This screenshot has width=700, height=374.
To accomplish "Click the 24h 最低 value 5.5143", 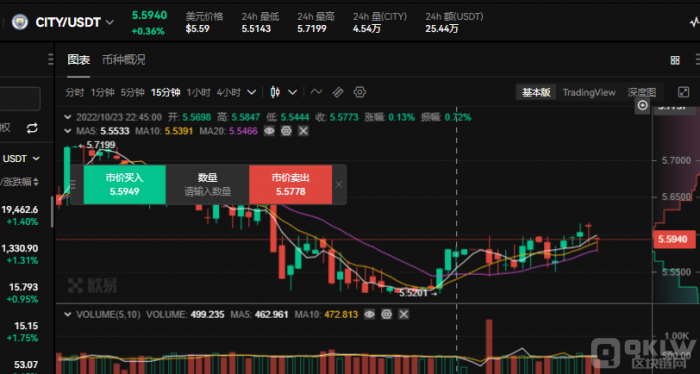I will (256, 29).
